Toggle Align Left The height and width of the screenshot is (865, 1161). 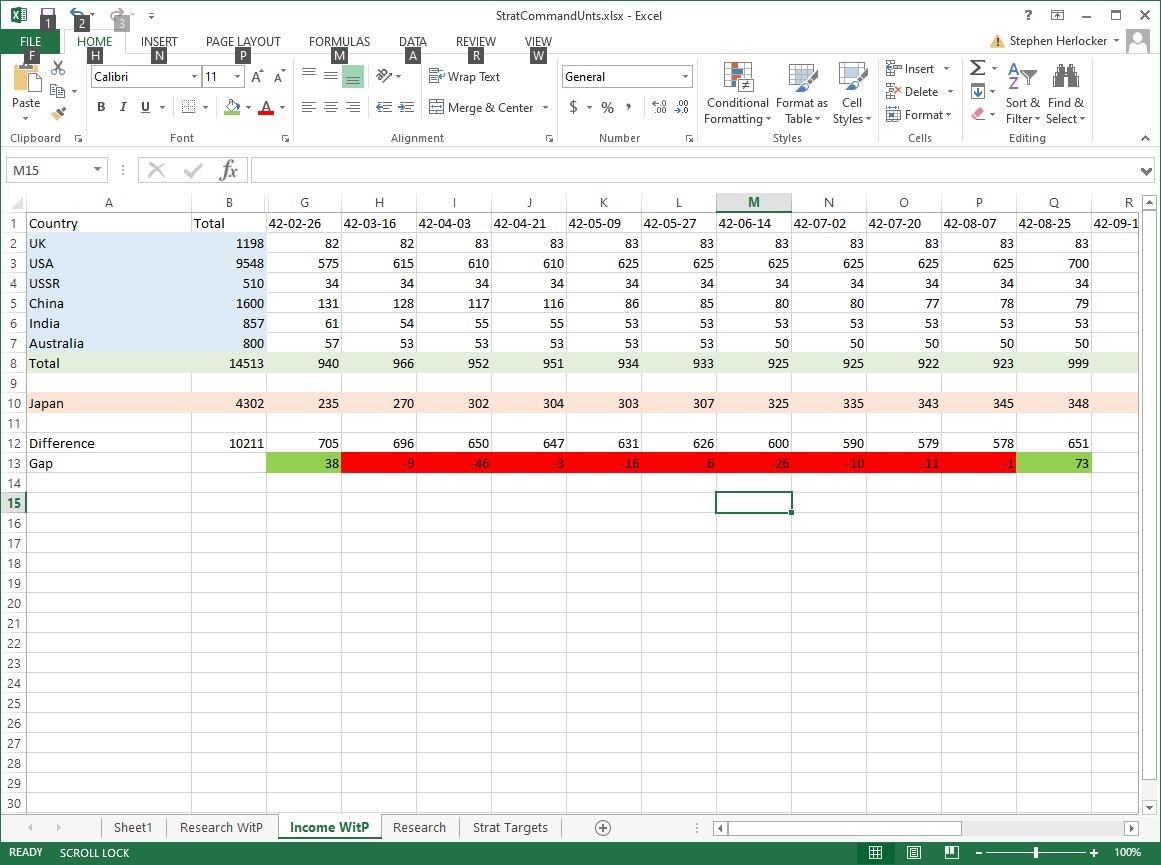pos(309,107)
